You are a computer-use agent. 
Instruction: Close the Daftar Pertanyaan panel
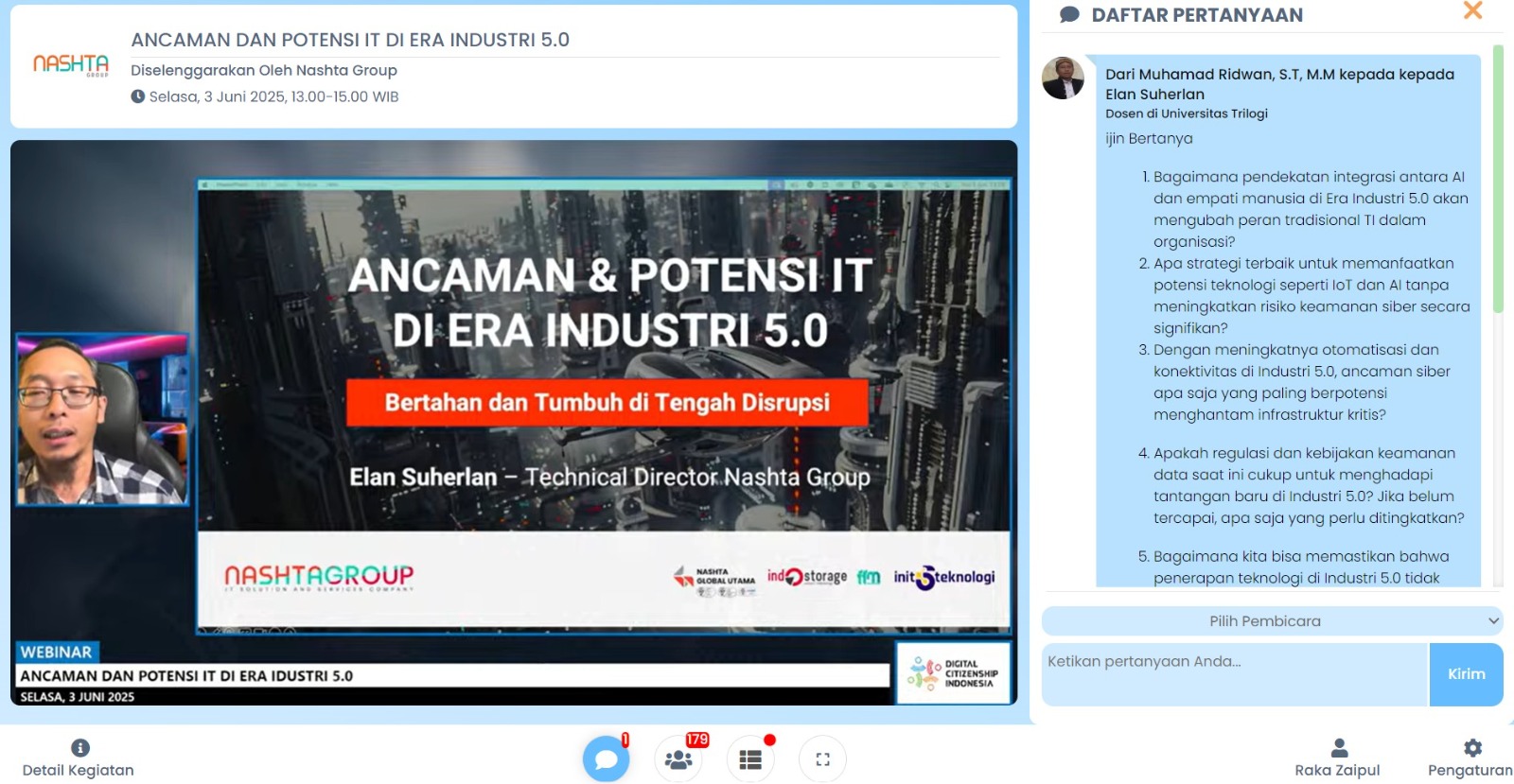coord(1472,11)
